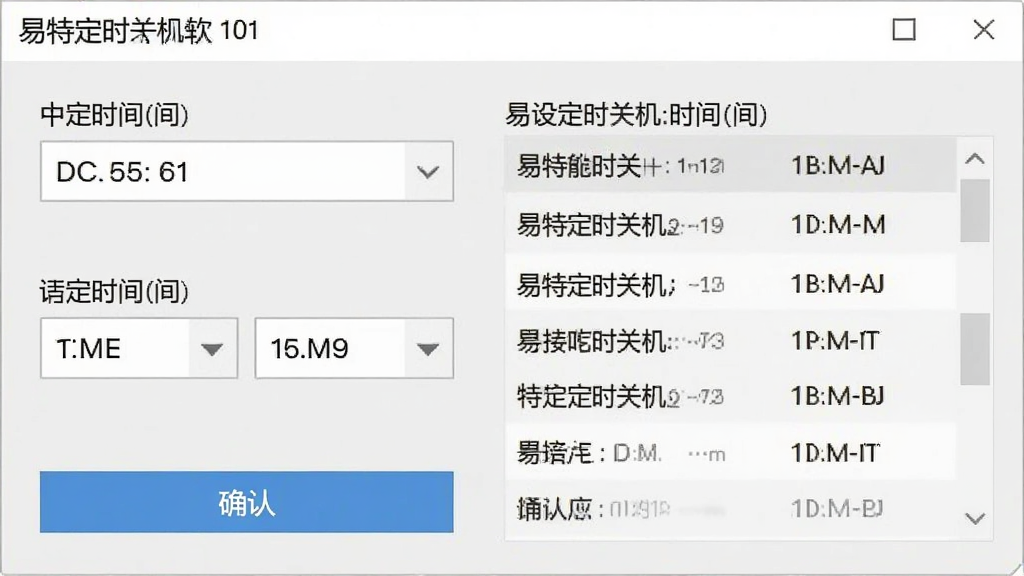Select the list row marked 1B:M-BJ

[730, 396]
